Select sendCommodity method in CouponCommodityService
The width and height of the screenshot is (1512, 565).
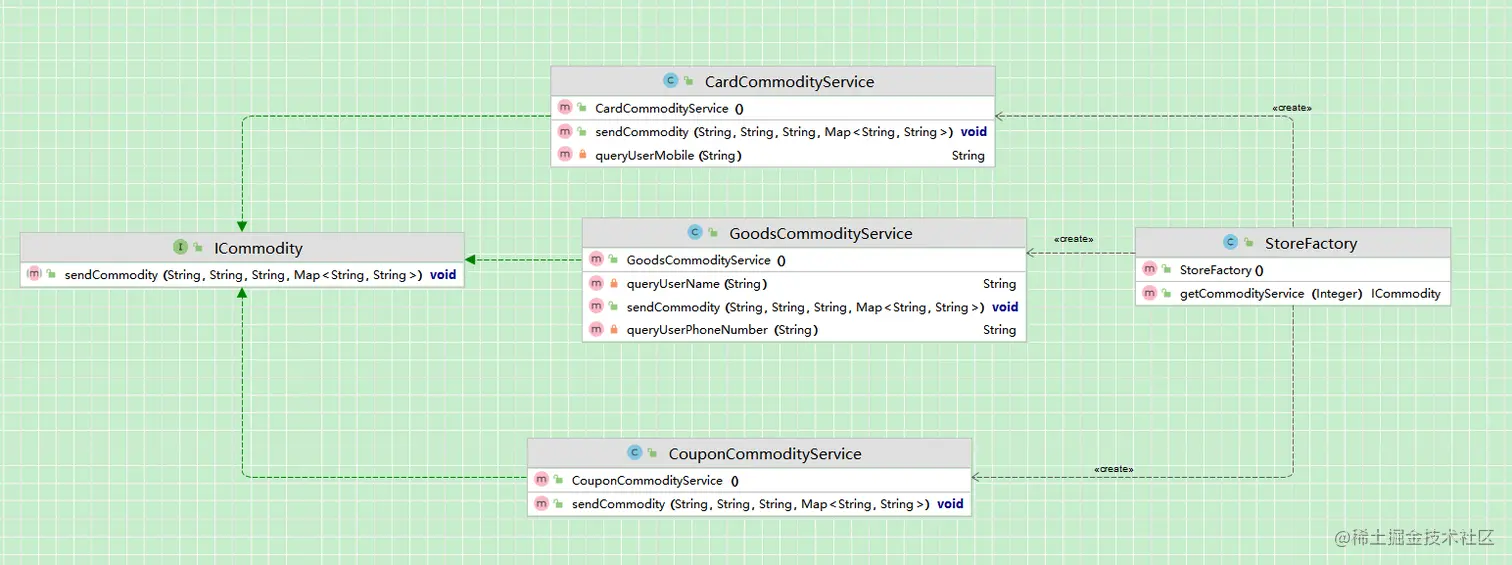click(749, 504)
